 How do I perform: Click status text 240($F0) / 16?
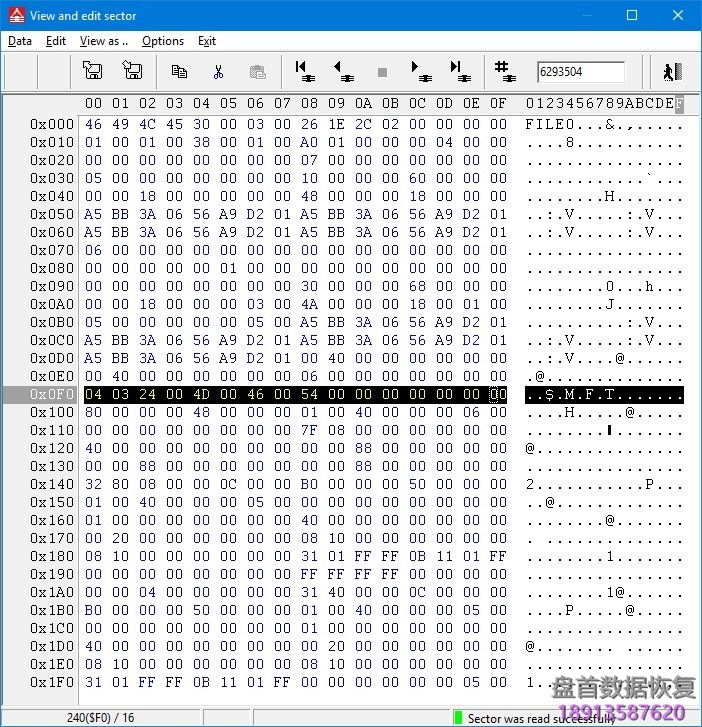point(101,718)
